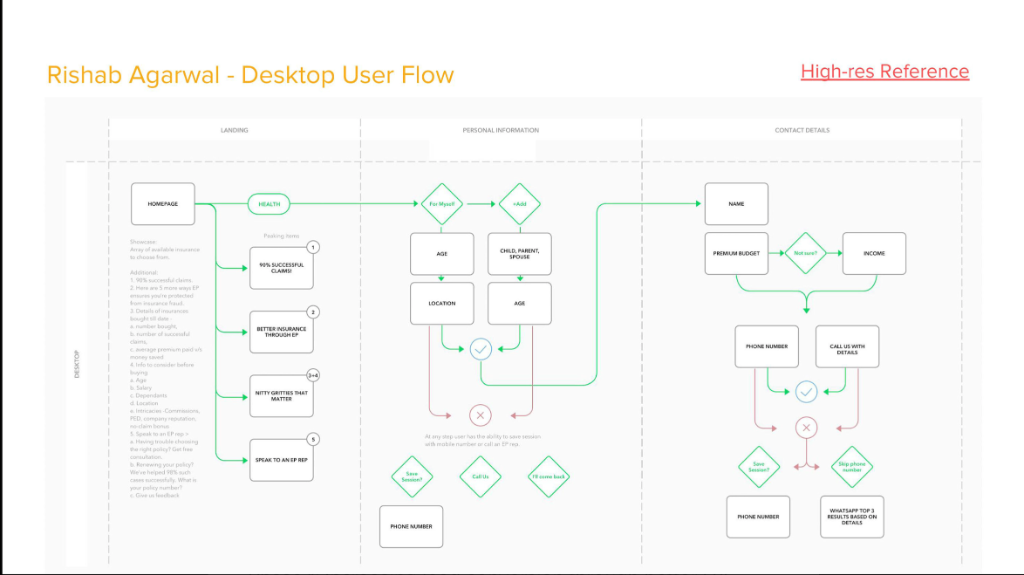Select Save Session diamond beside Call Us

coord(411,477)
